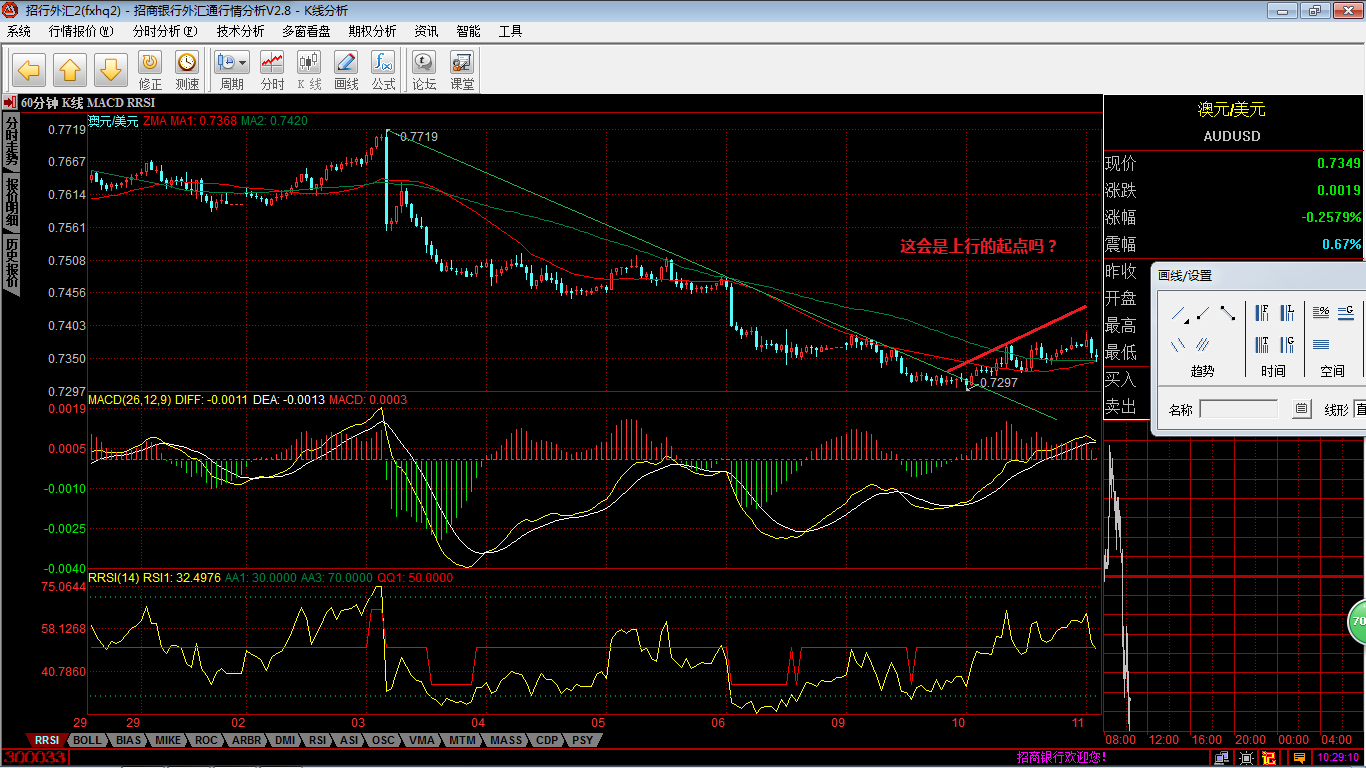Image resolution: width=1366 pixels, height=768 pixels.
Task: Click the orange message icon in status bar
Action: [x=1299, y=758]
